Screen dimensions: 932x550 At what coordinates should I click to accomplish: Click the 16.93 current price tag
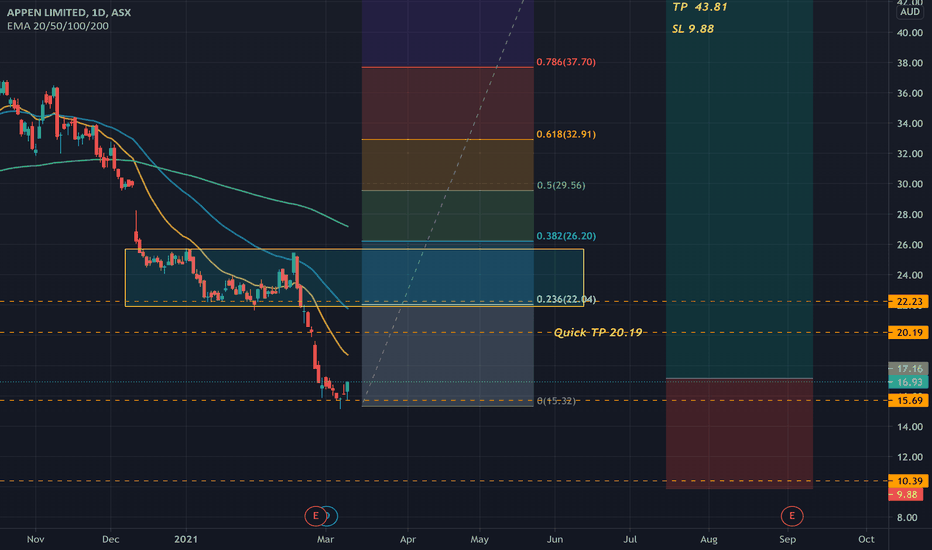pos(908,382)
